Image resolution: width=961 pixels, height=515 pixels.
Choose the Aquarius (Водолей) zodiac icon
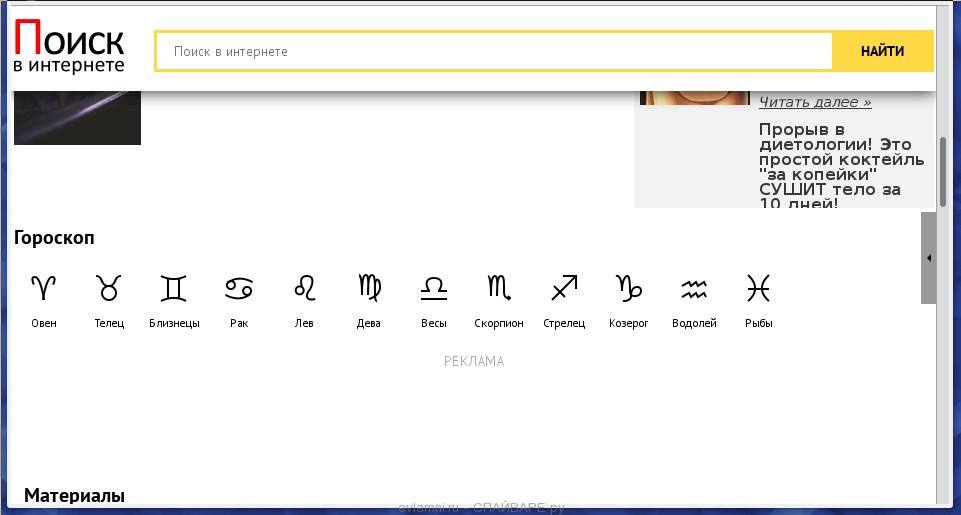694,289
